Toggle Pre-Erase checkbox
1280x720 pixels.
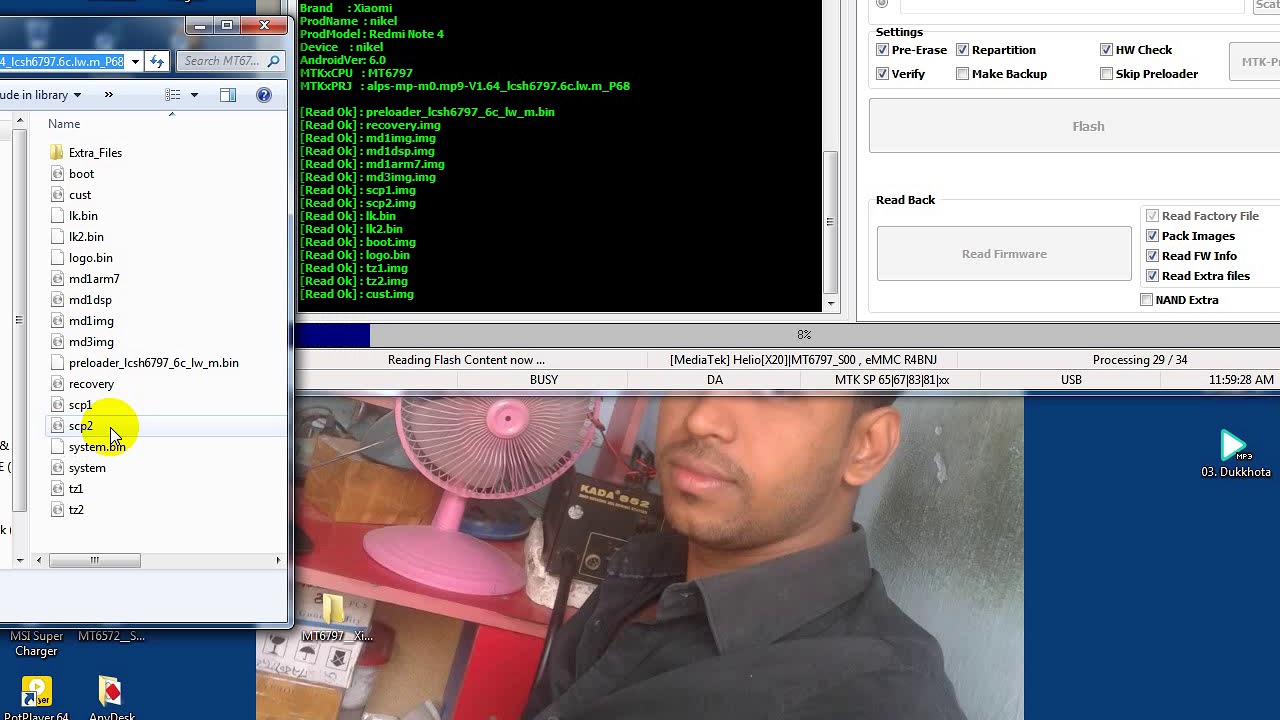882,50
